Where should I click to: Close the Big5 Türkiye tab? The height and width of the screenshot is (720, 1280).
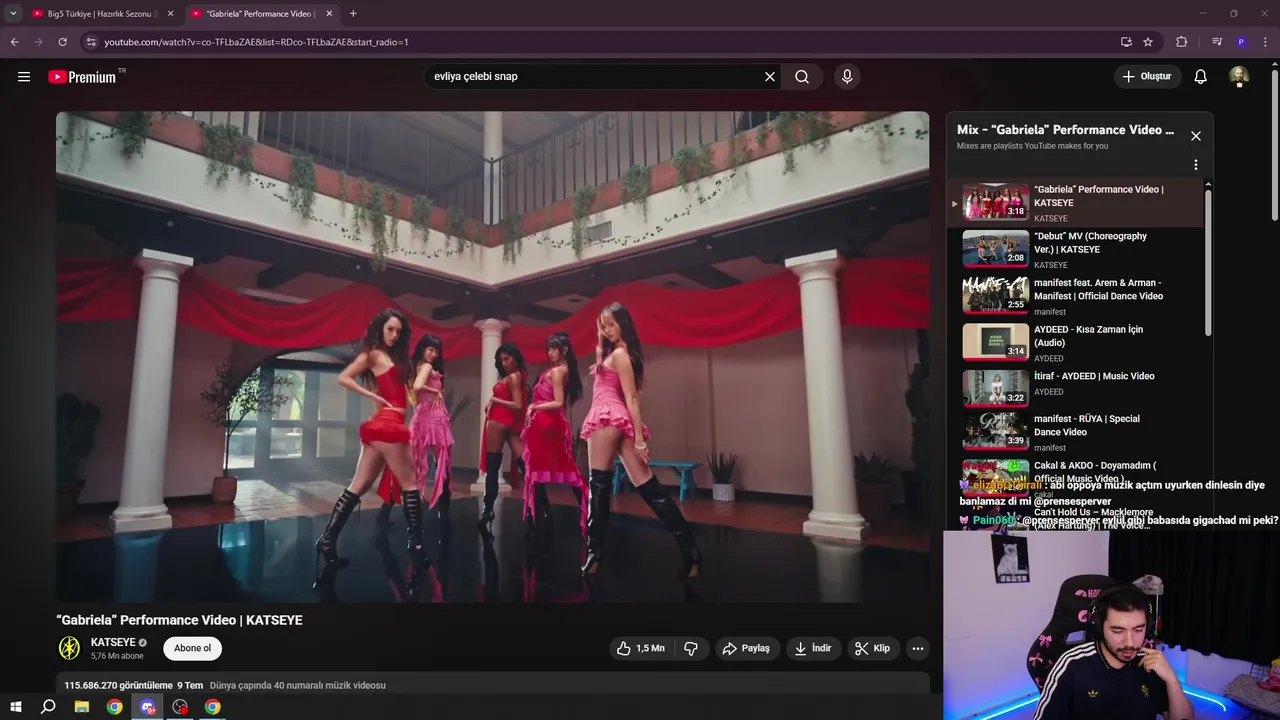[170, 14]
